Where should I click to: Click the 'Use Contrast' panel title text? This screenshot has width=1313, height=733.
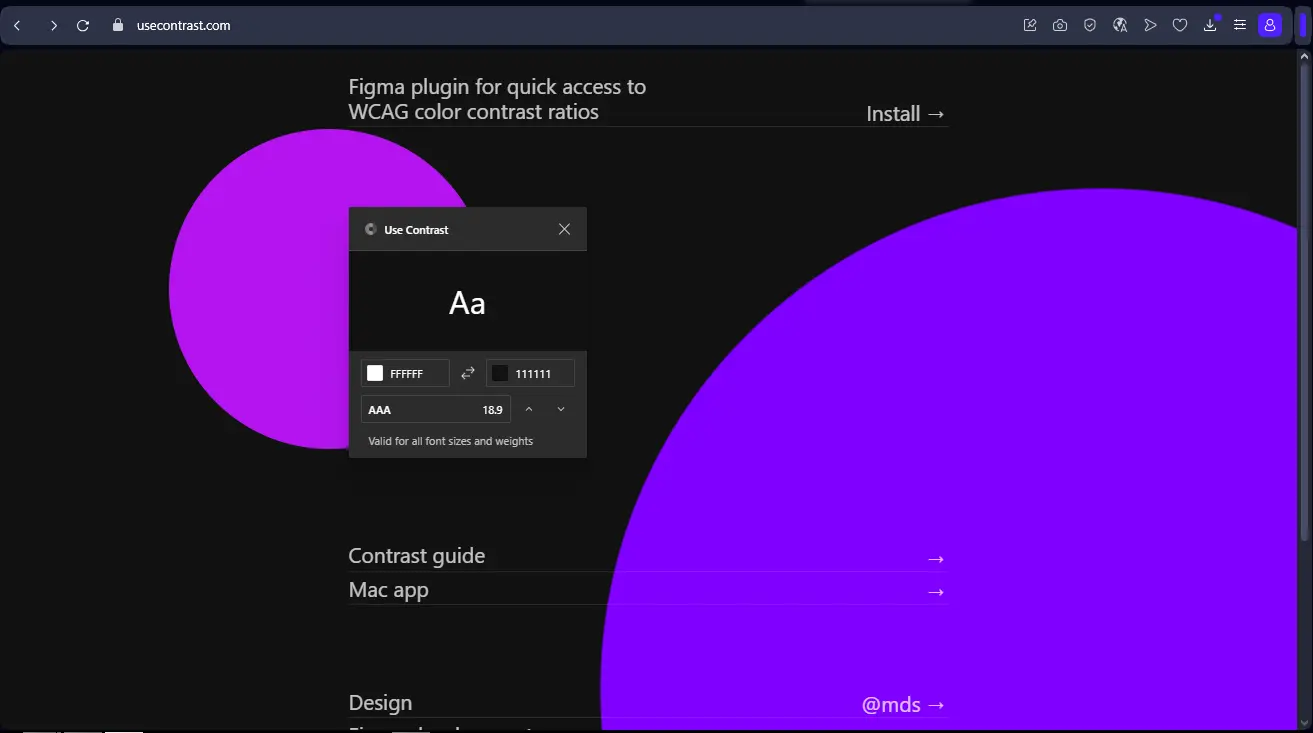(x=416, y=230)
